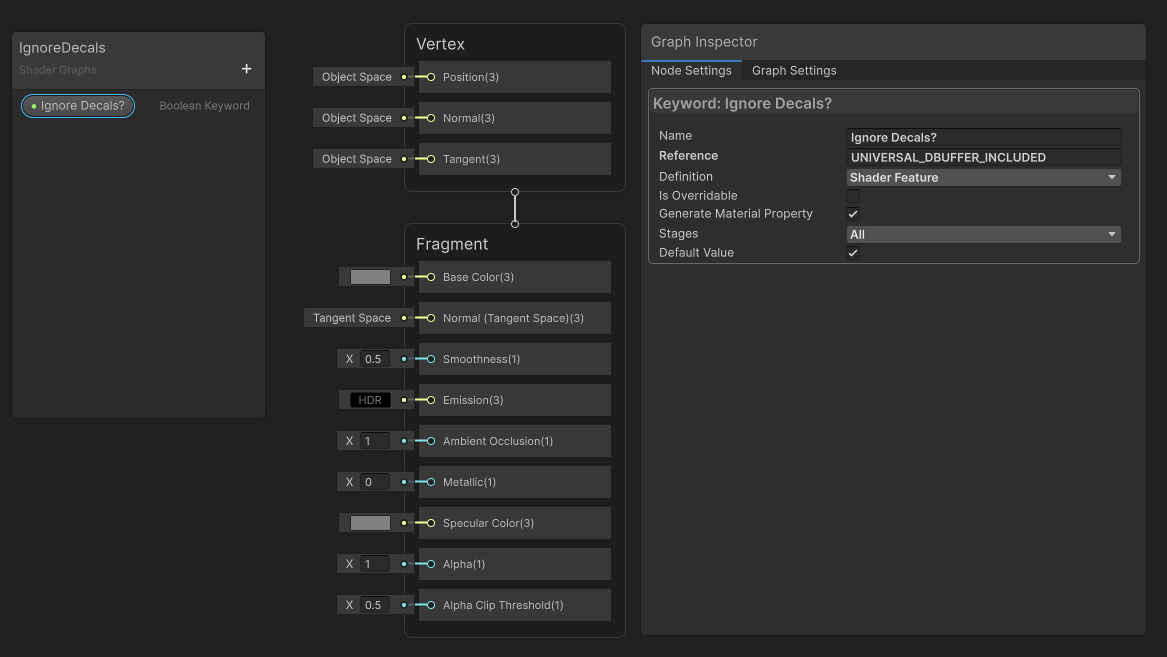Collapse the Keyword: Ignore Decals? section header
The image size is (1167, 657).
coord(895,102)
